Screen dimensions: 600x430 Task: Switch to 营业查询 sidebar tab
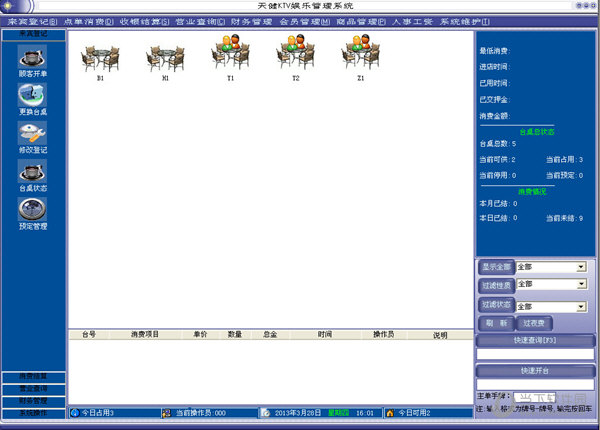[x=33, y=389]
